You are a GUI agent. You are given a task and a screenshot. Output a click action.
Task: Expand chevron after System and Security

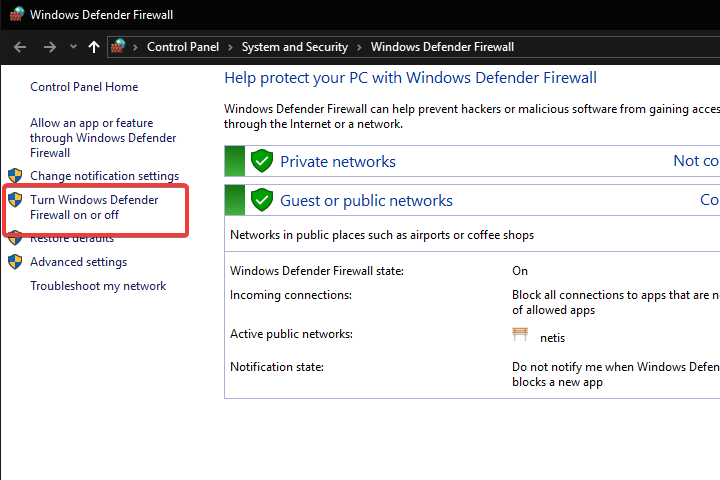pos(360,47)
